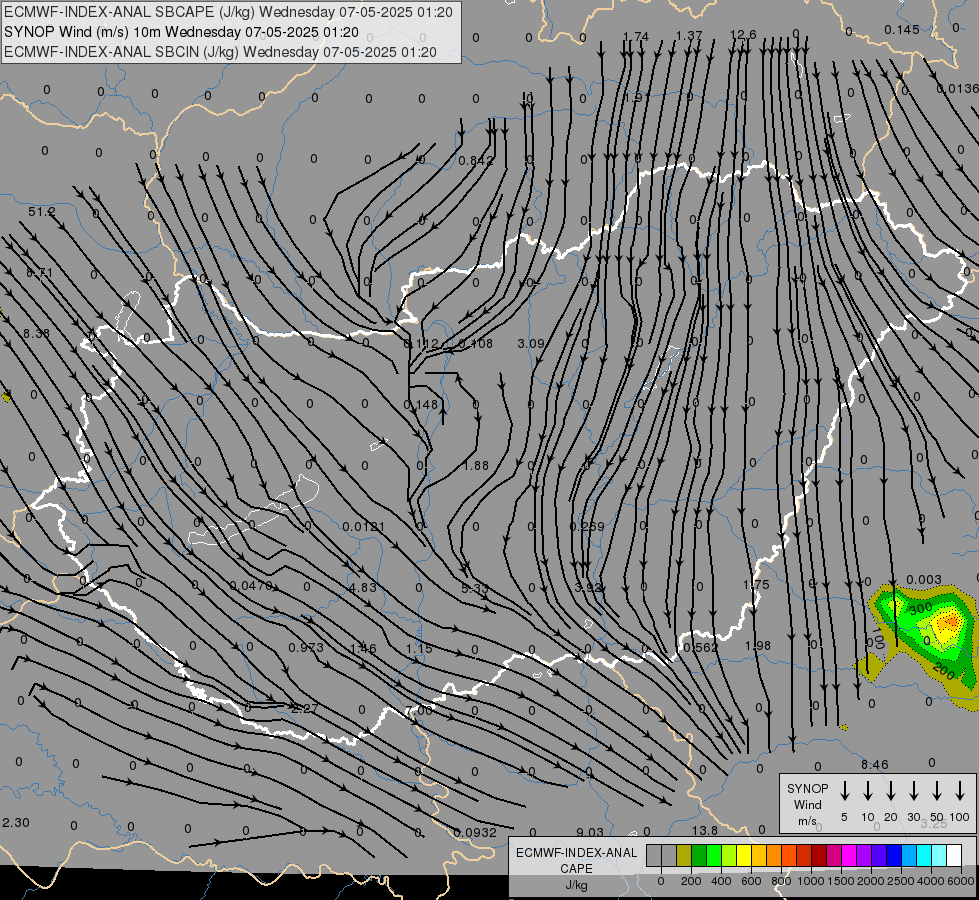Click the SYNOP Wind m/s legend label
979x900 pixels.
[x=807, y=804]
